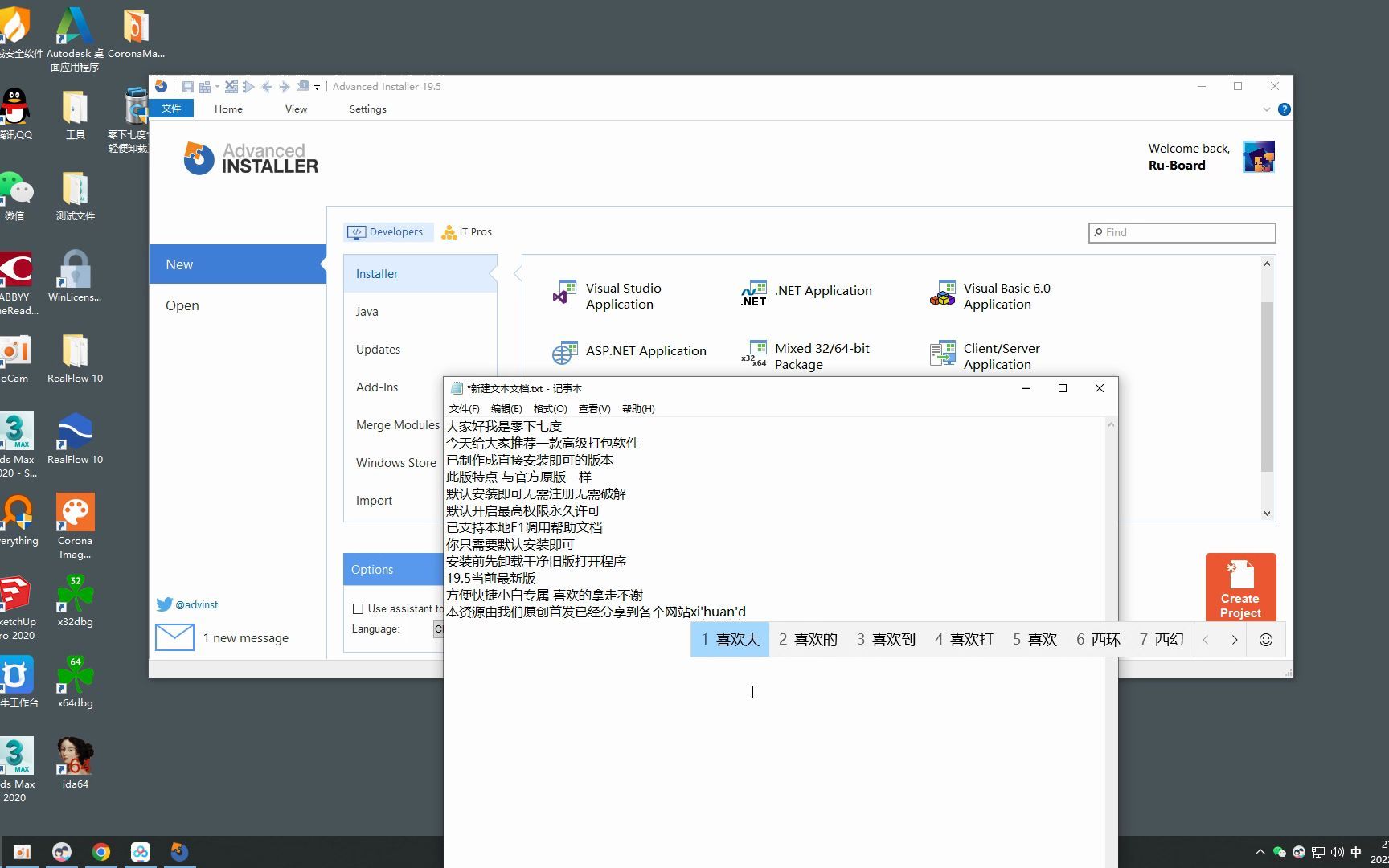Image resolution: width=1389 pixels, height=868 pixels.
Task: Open the @advinst Twitter link
Action: point(188,604)
